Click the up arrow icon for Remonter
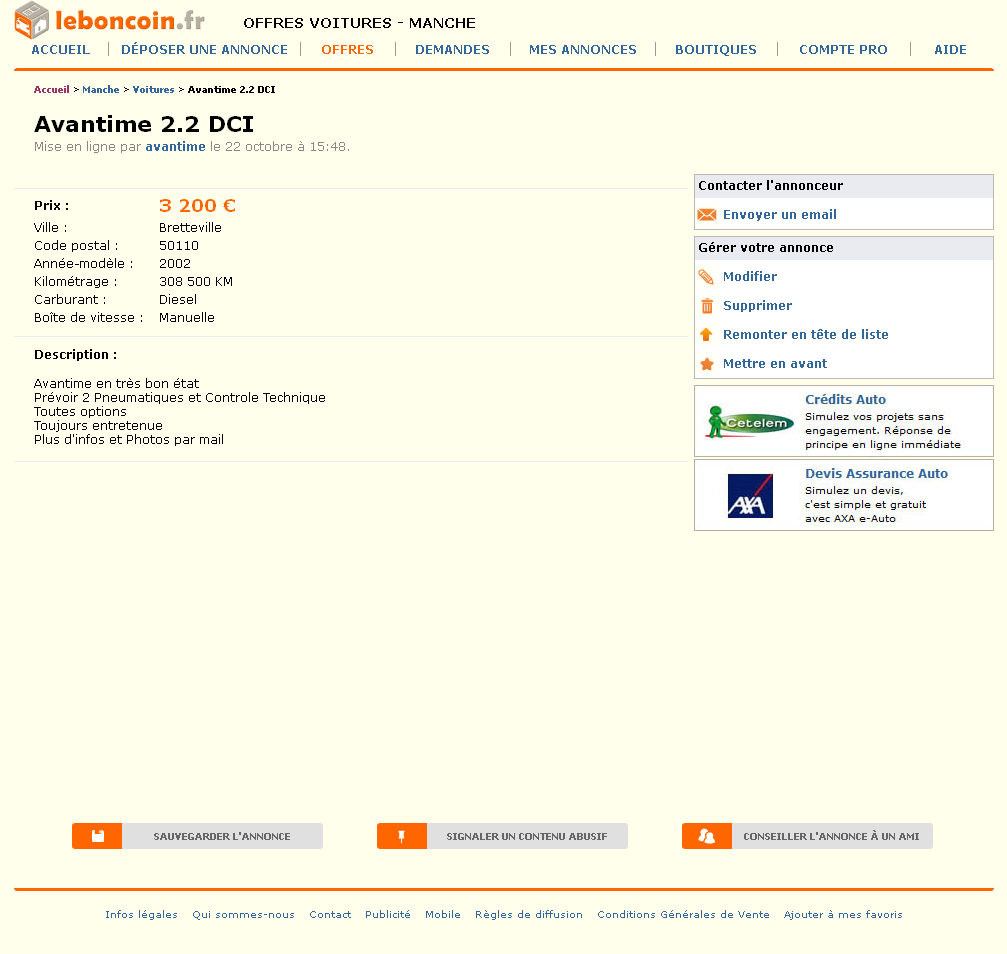Viewport: 1007px width, 954px height. [x=707, y=335]
